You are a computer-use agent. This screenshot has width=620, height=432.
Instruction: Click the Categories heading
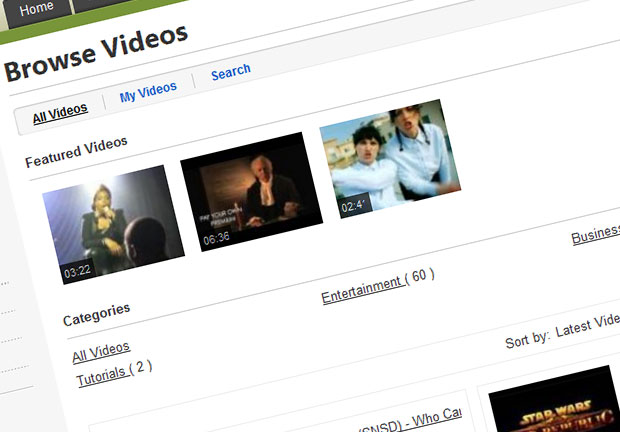[x=96, y=314]
